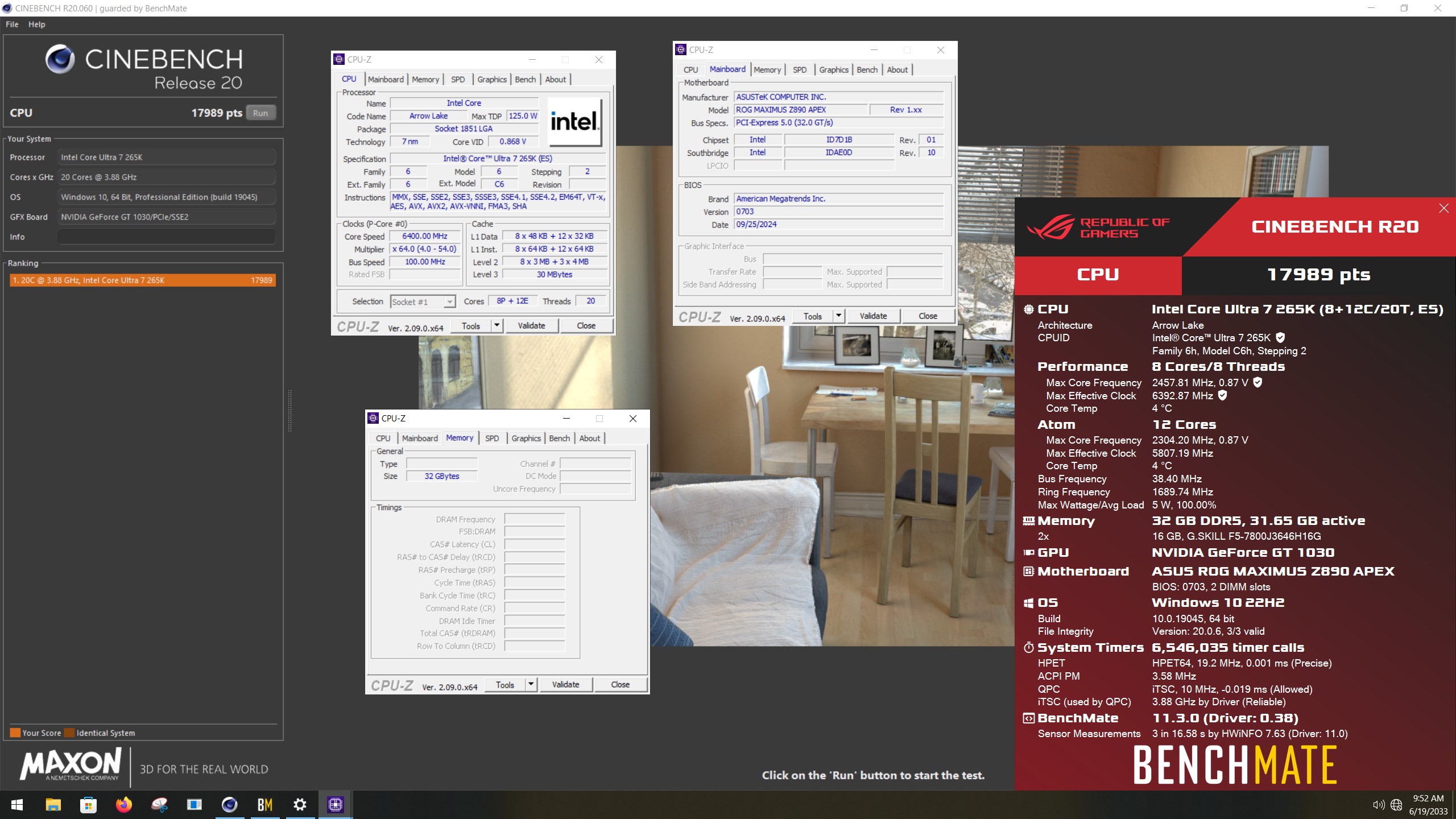This screenshot has width=1456, height=819.
Task: Open Bench tab in Mainboard CPU-Z window
Action: pyautogui.click(x=867, y=70)
